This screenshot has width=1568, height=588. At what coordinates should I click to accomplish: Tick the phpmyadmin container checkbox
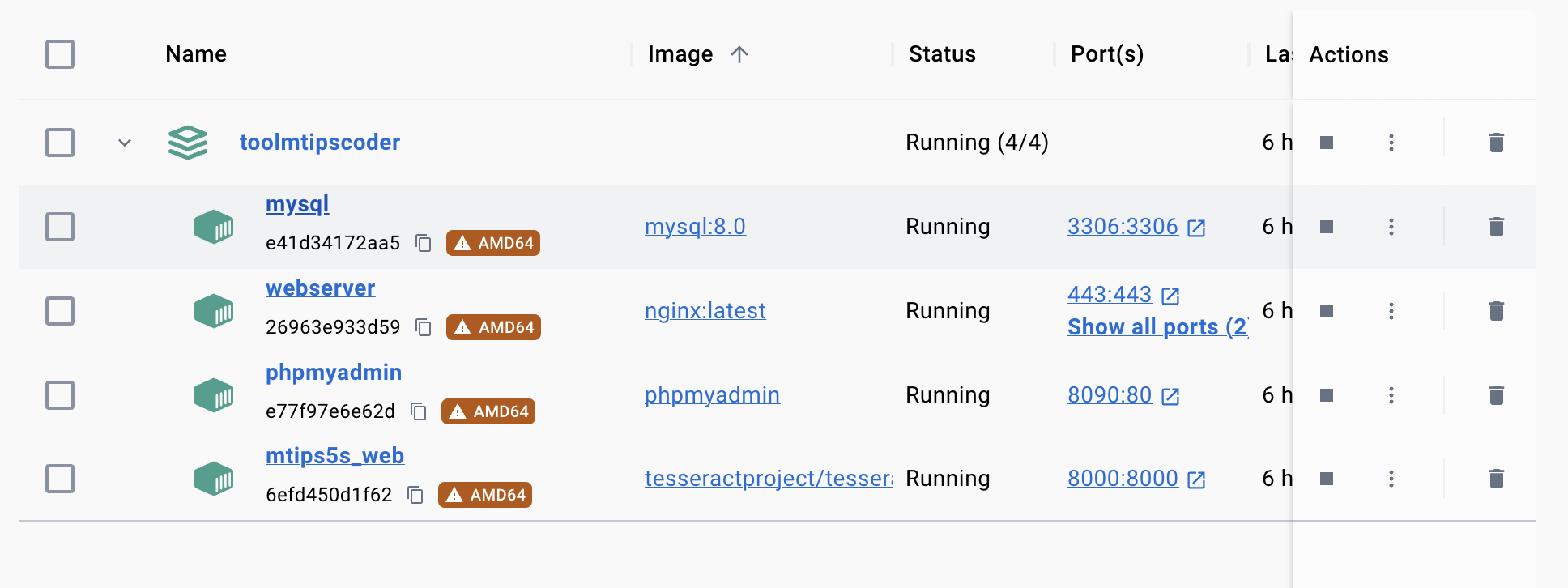60,395
